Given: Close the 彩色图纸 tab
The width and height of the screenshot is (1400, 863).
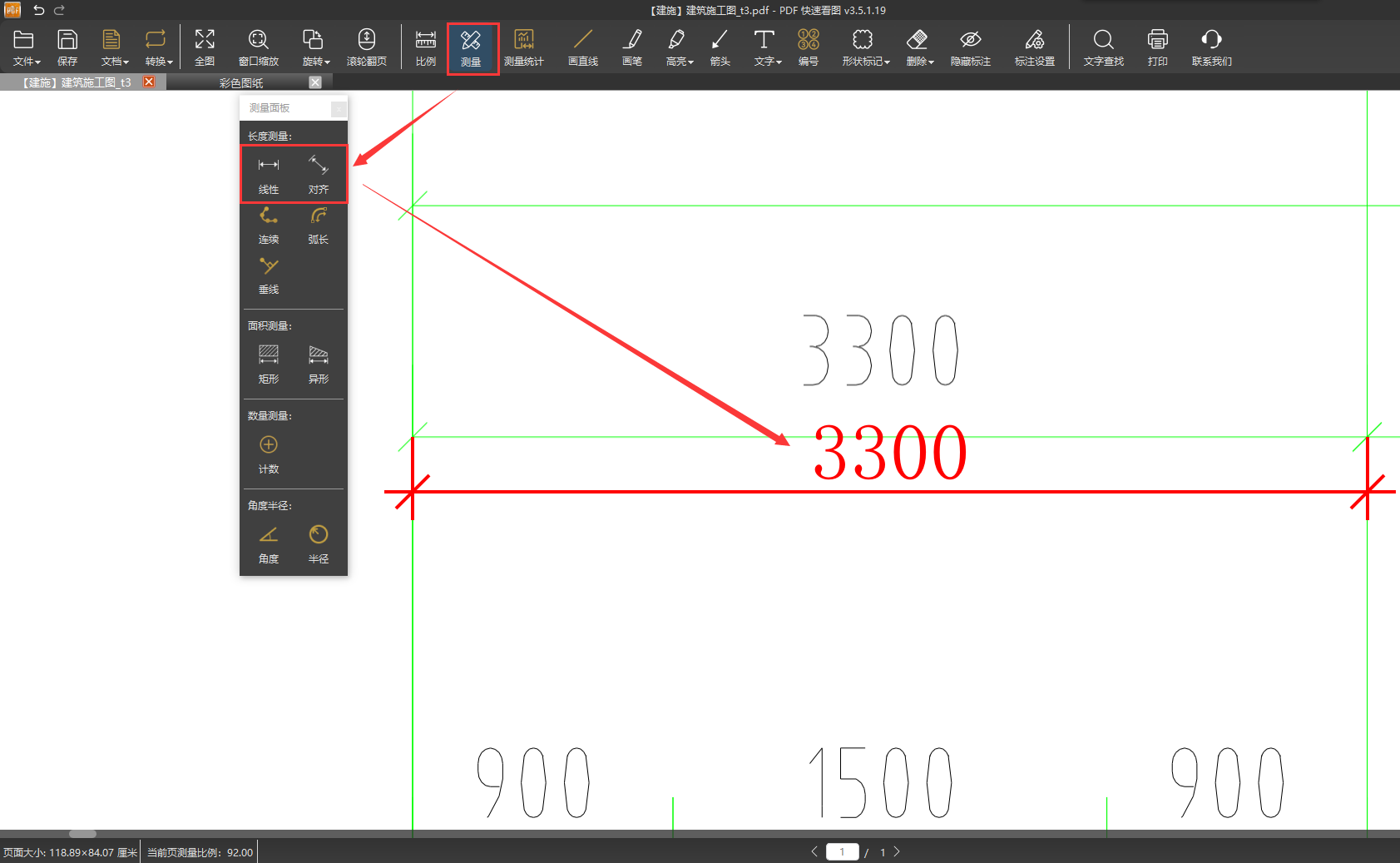Looking at the screenshot, I should pyautogui.click(x=315, y=82).
